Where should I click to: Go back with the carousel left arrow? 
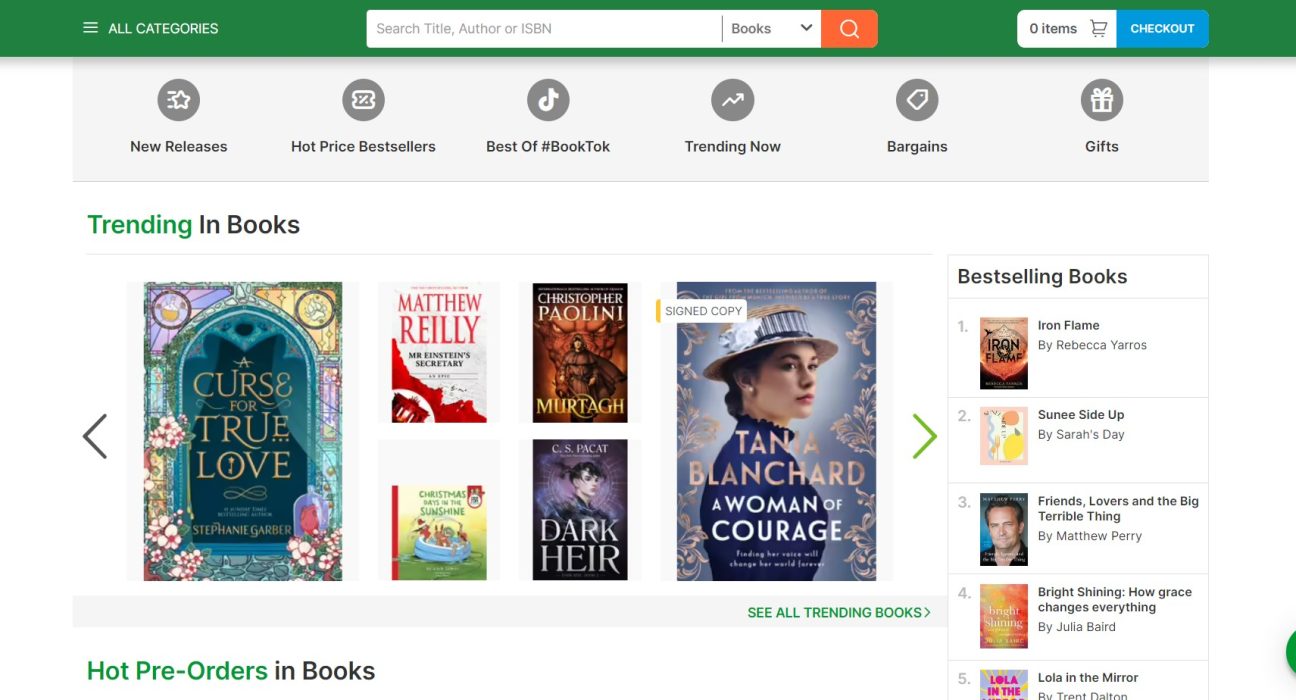95,436
